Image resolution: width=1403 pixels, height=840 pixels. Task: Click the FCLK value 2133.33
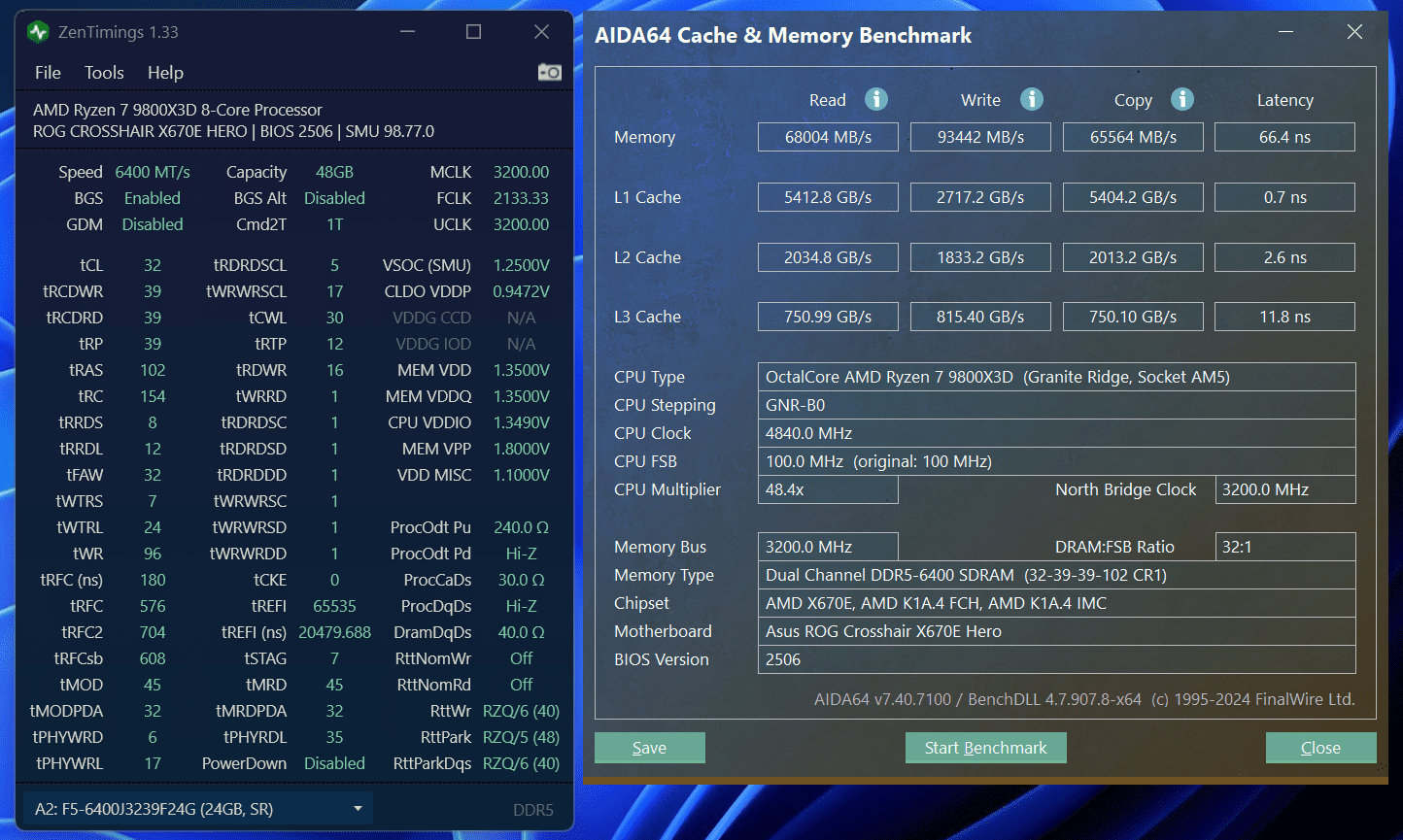tap(521, 198)
